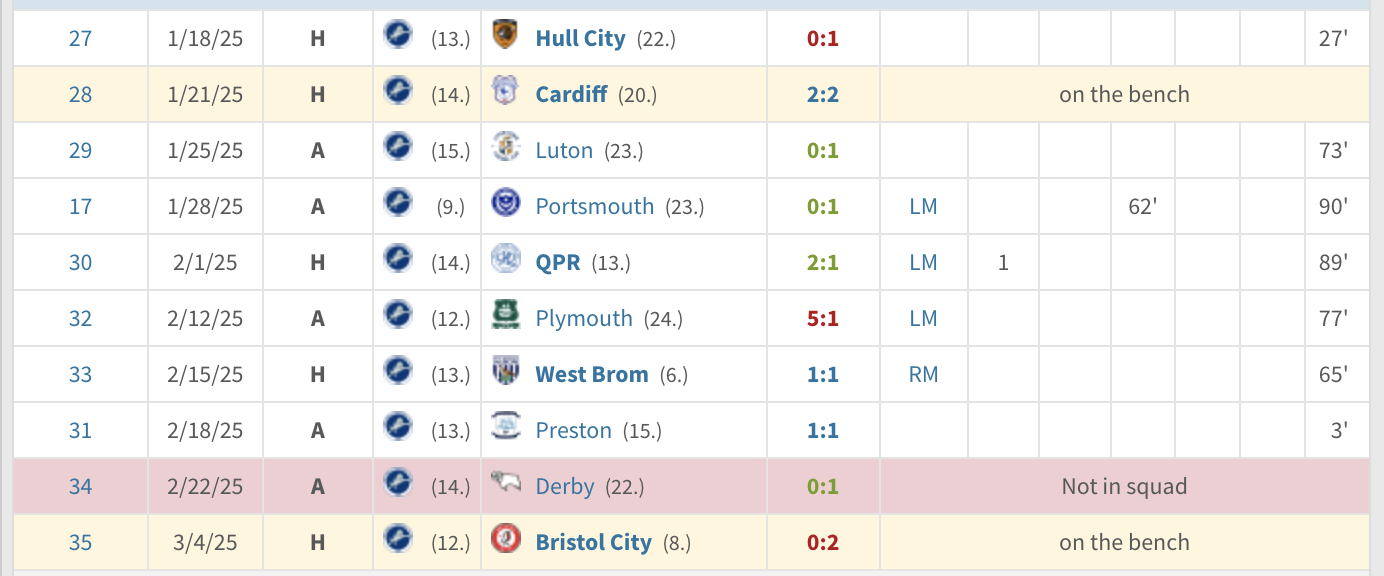Click the Luton club crest icon
Image resolution: width=1384 pixels, height=576 pixels.
click(505, 148)
